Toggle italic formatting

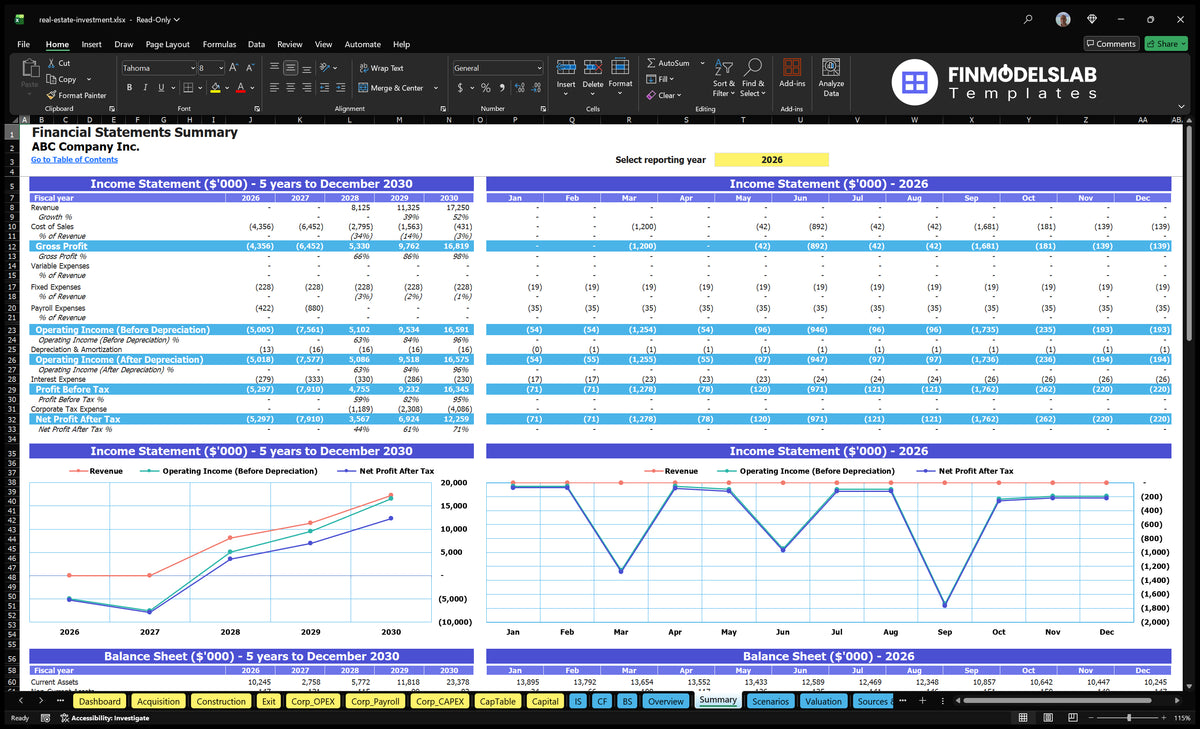coord(145,87)
